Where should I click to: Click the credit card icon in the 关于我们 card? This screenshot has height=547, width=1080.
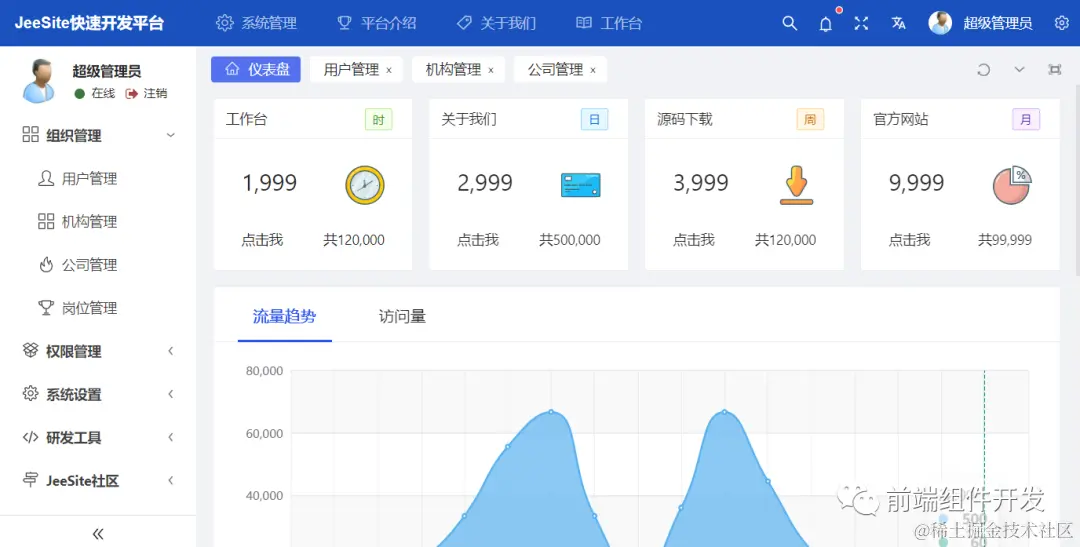coord(581,185)
